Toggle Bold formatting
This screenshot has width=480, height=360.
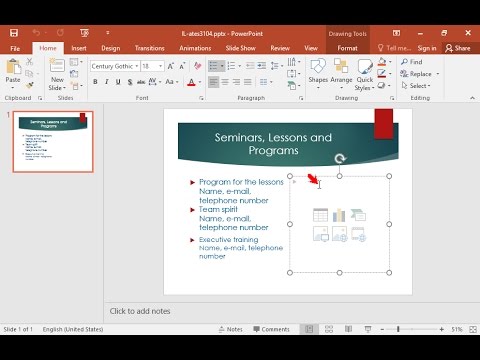coord(95,82)
